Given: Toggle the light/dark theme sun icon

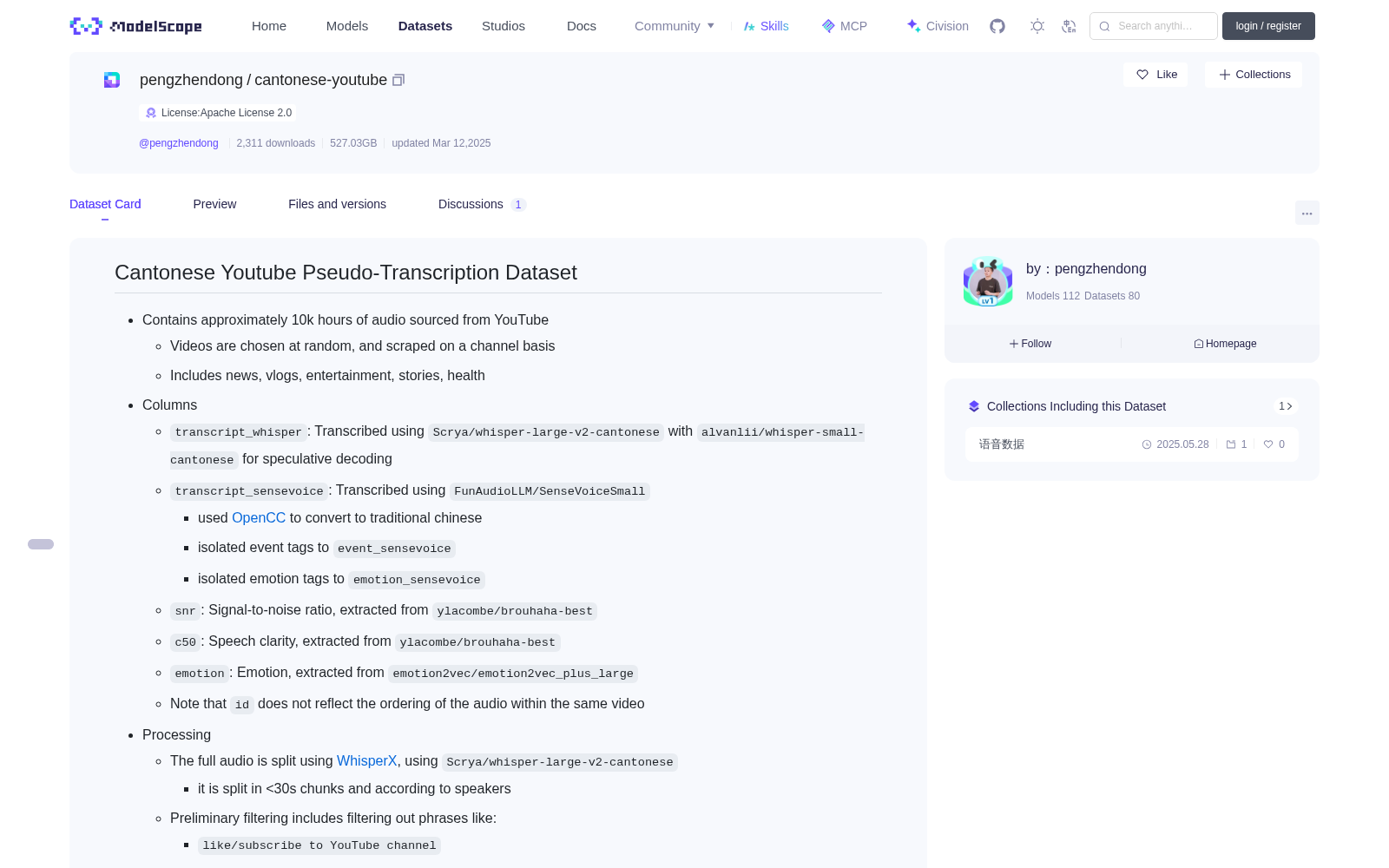Looking at the screenshot, I should coord(1037,26).
